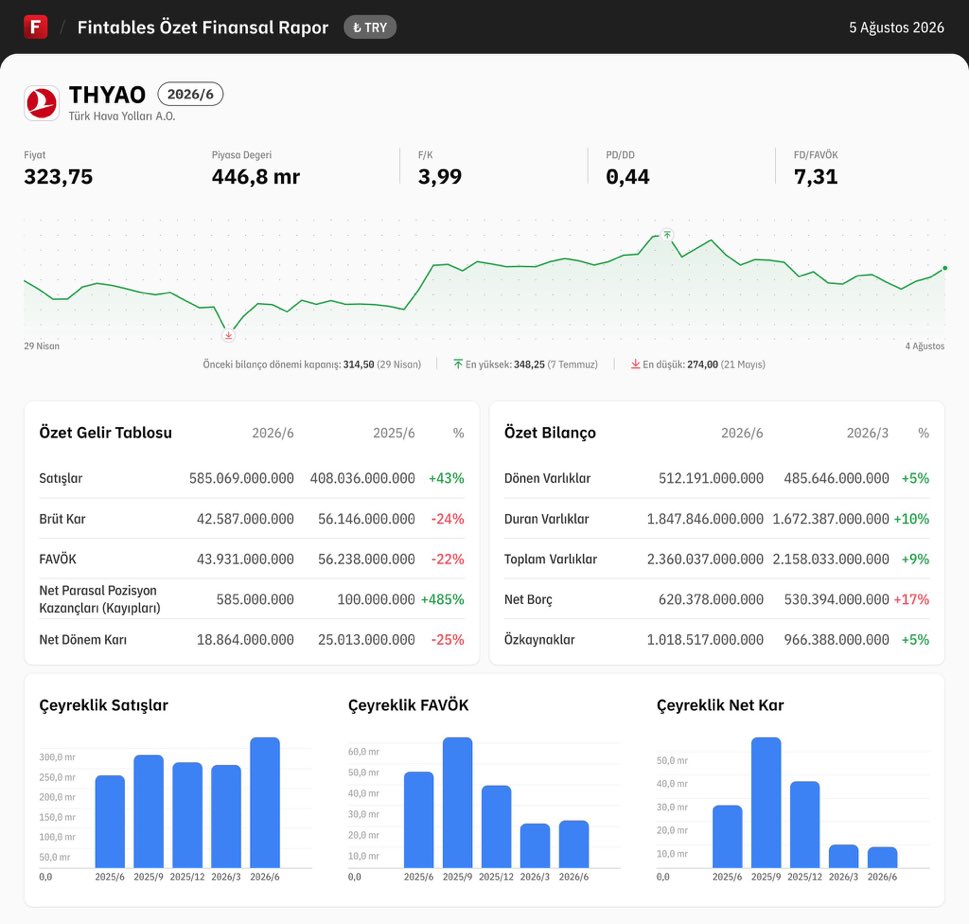The width and height of the screenshot is (969, 924).
Task: Click the Net Borç value 620.378.000.000
Action: 711,600
